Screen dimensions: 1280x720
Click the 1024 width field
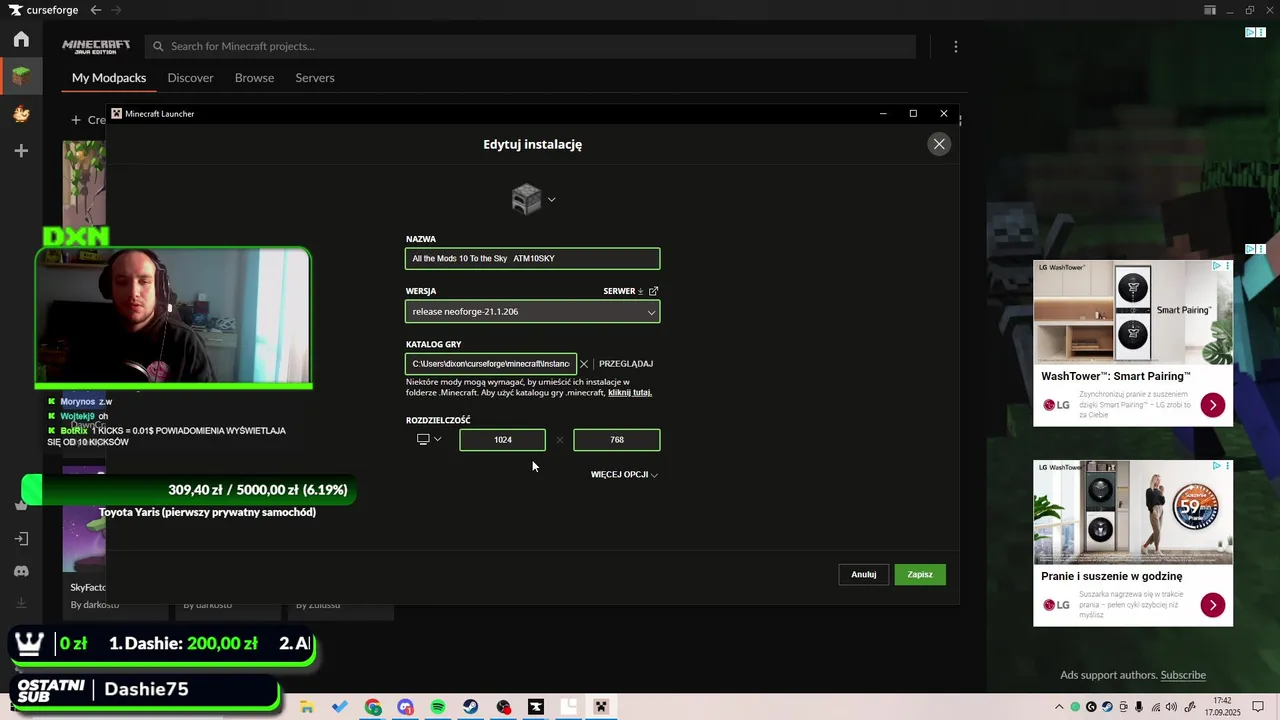click(502, 440)
